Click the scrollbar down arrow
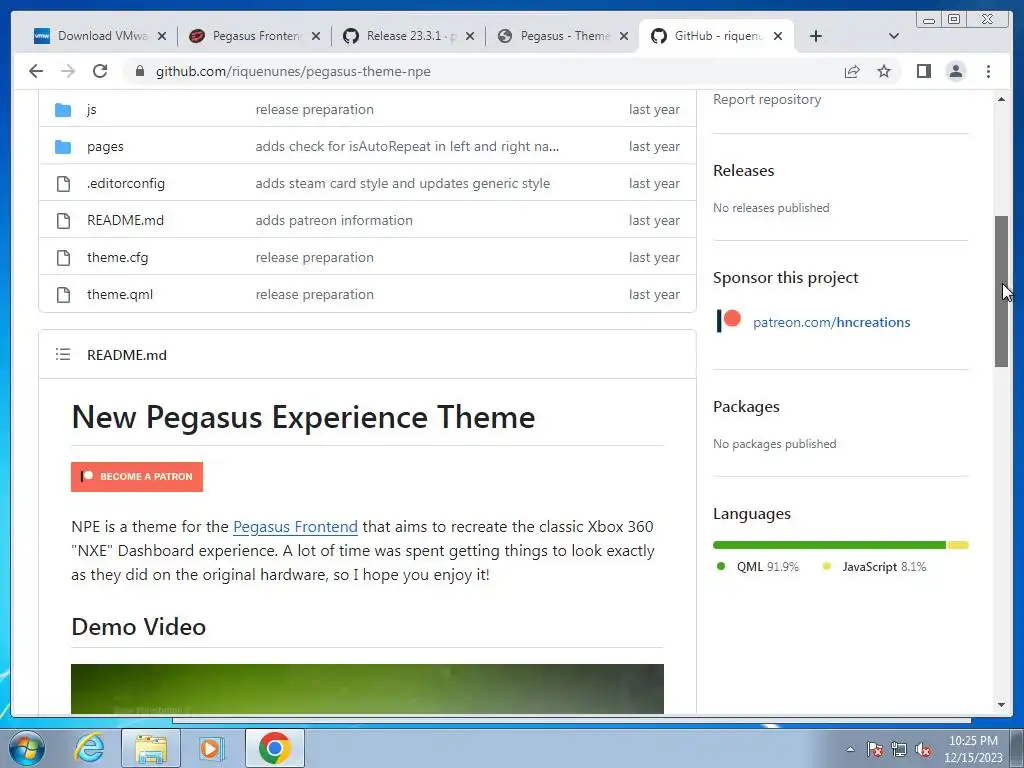1024x768 pixels. [x=1001, y=705]
